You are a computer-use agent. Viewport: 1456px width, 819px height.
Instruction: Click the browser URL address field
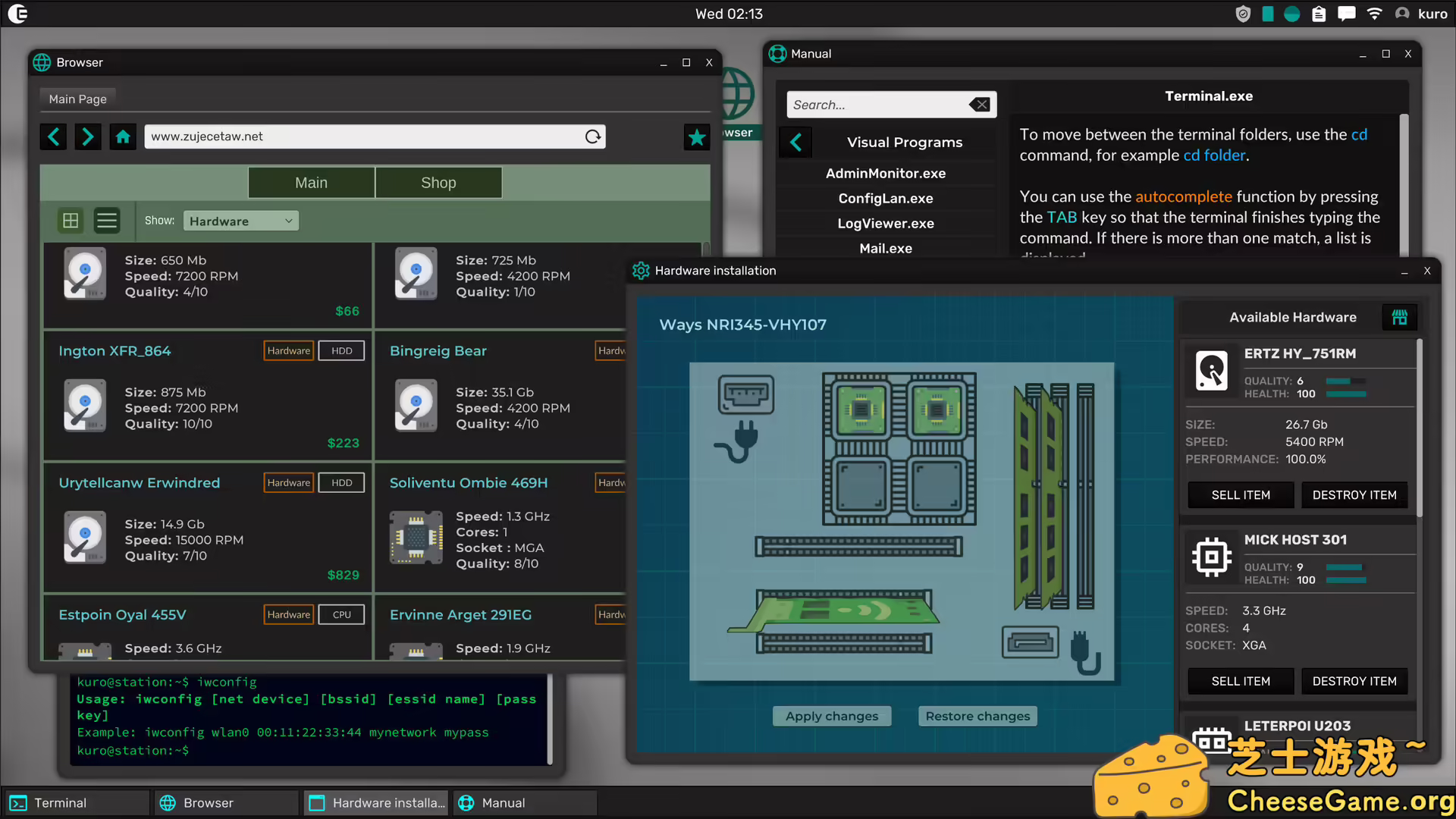364,136
